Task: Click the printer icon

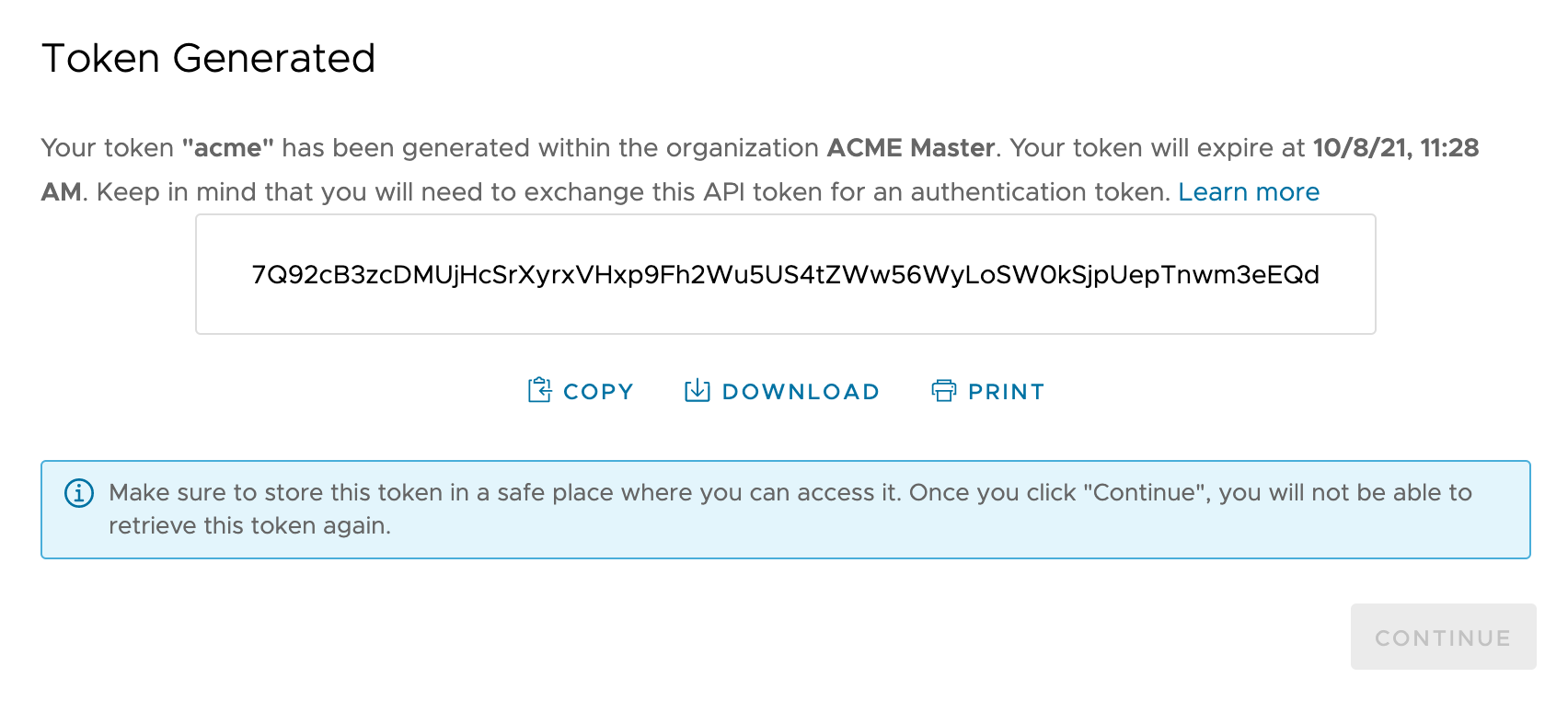Action: [944, 391]
